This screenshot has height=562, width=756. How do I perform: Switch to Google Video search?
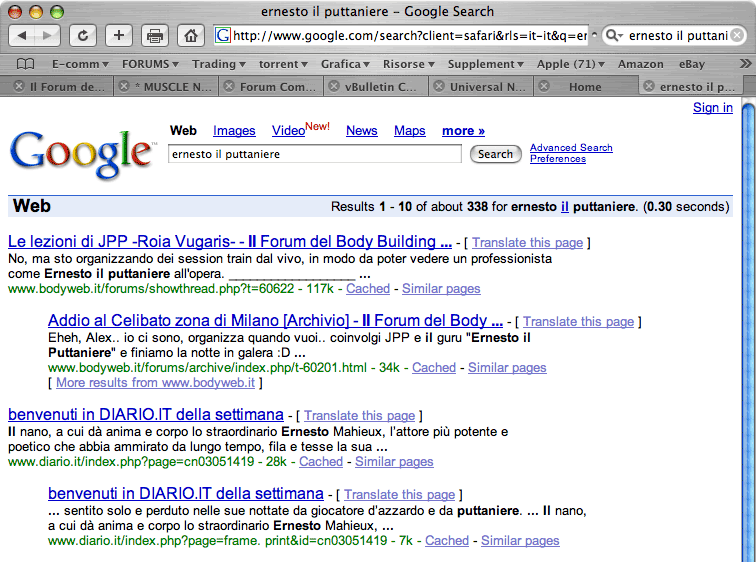coord(288,131)
